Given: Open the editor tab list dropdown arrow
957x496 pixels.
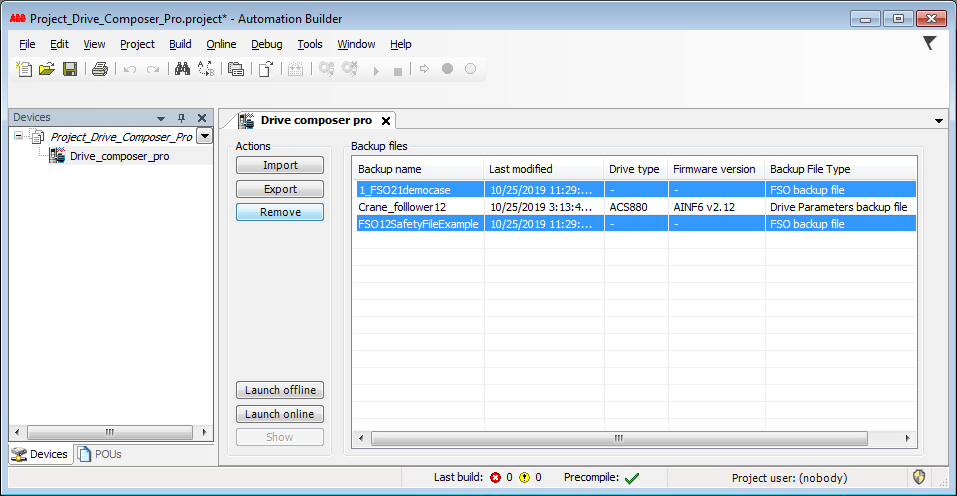Looking at the screenshot, I should 939,121.
